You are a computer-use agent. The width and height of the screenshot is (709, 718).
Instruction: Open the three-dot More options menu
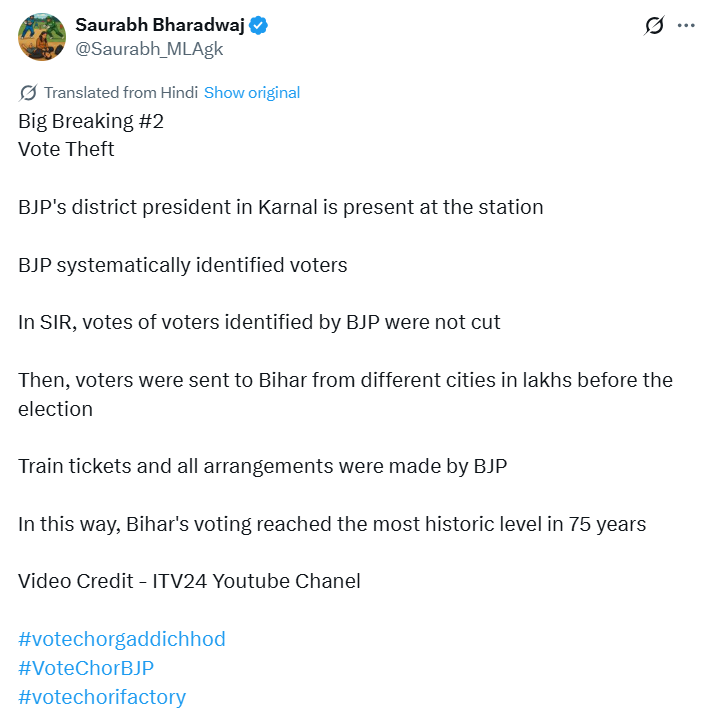click(x=686, y=26)
